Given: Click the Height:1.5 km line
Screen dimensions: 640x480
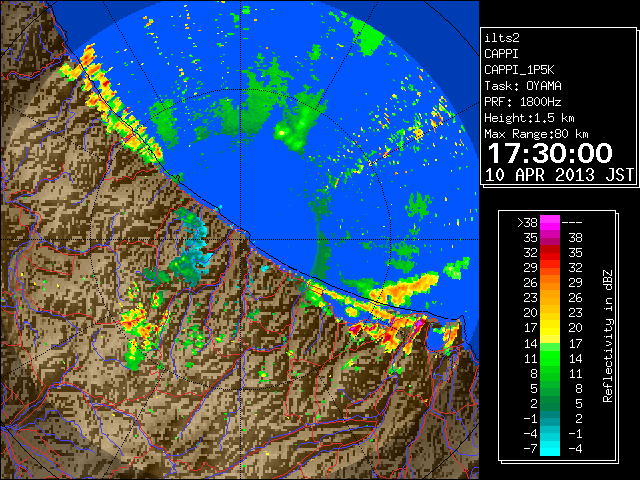Looking at the screenshot, I should [529, 118].
